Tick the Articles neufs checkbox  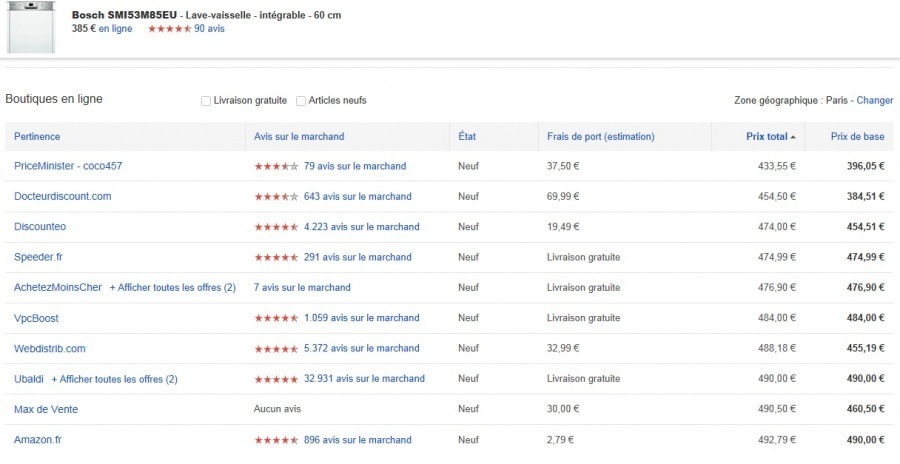301,101
